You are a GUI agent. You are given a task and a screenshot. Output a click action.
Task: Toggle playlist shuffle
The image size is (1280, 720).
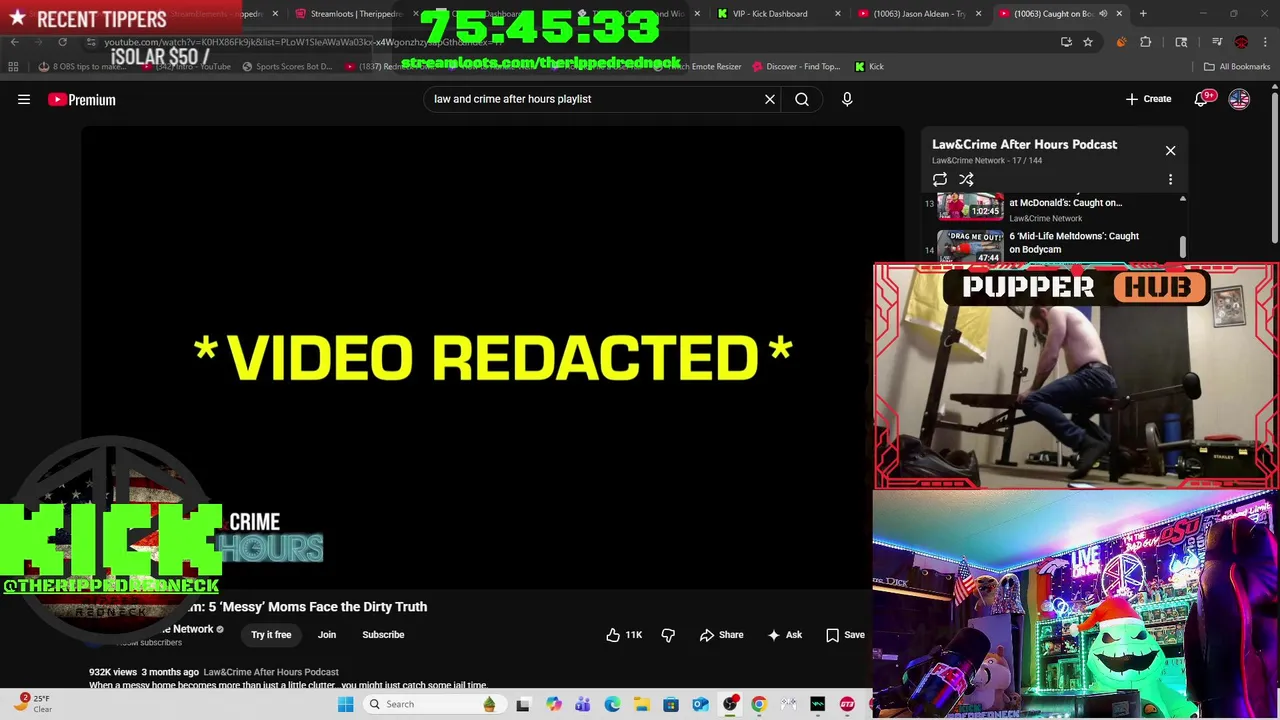[966, 179]
